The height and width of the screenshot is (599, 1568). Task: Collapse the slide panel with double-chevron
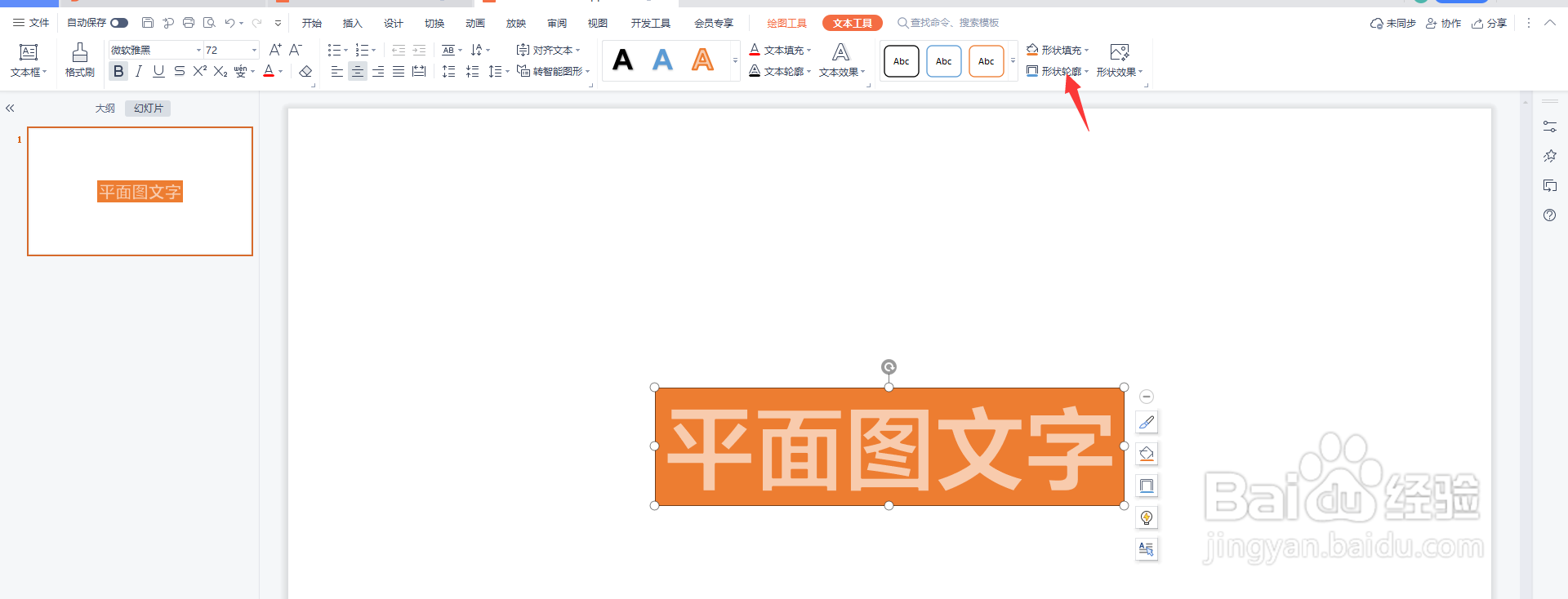(x=10, y=108)
